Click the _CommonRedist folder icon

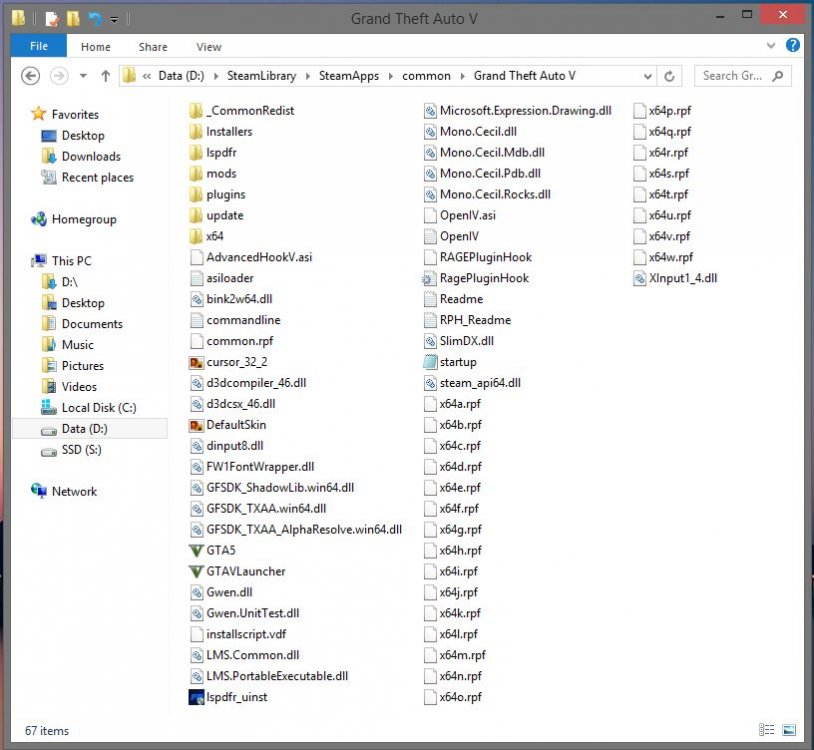pyautogui.click(x=196, y=111)
